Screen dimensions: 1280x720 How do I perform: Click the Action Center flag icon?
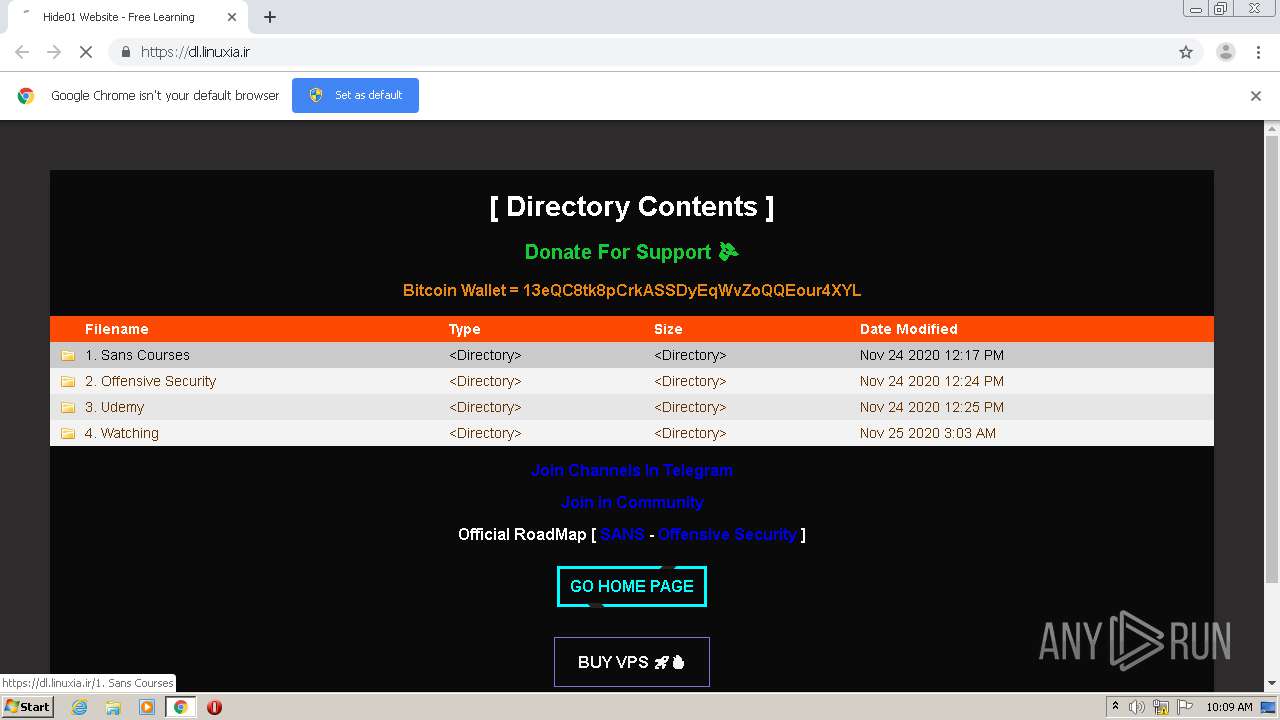1184,707
